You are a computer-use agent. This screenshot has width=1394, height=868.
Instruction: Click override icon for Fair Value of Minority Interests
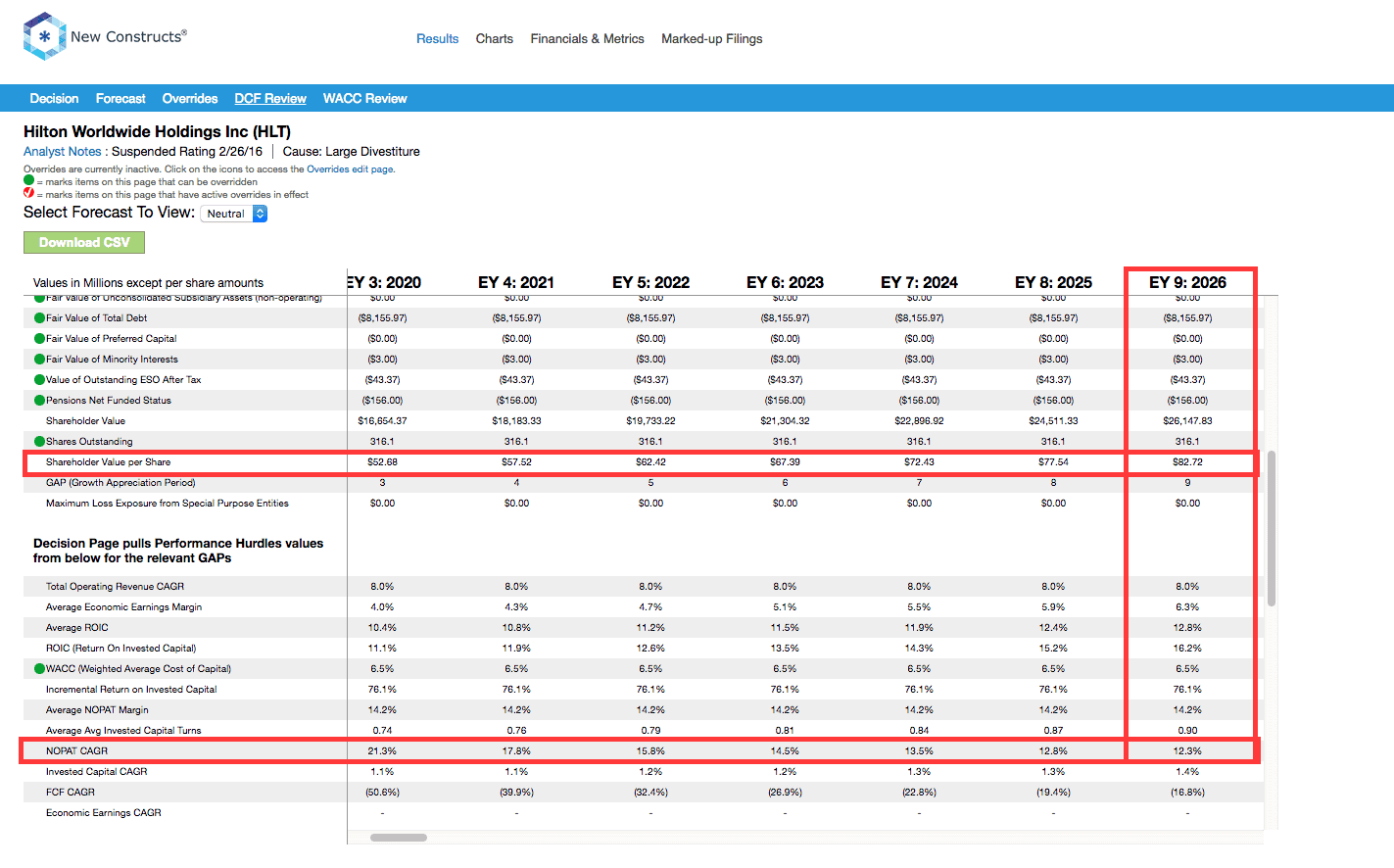(39, 360)
